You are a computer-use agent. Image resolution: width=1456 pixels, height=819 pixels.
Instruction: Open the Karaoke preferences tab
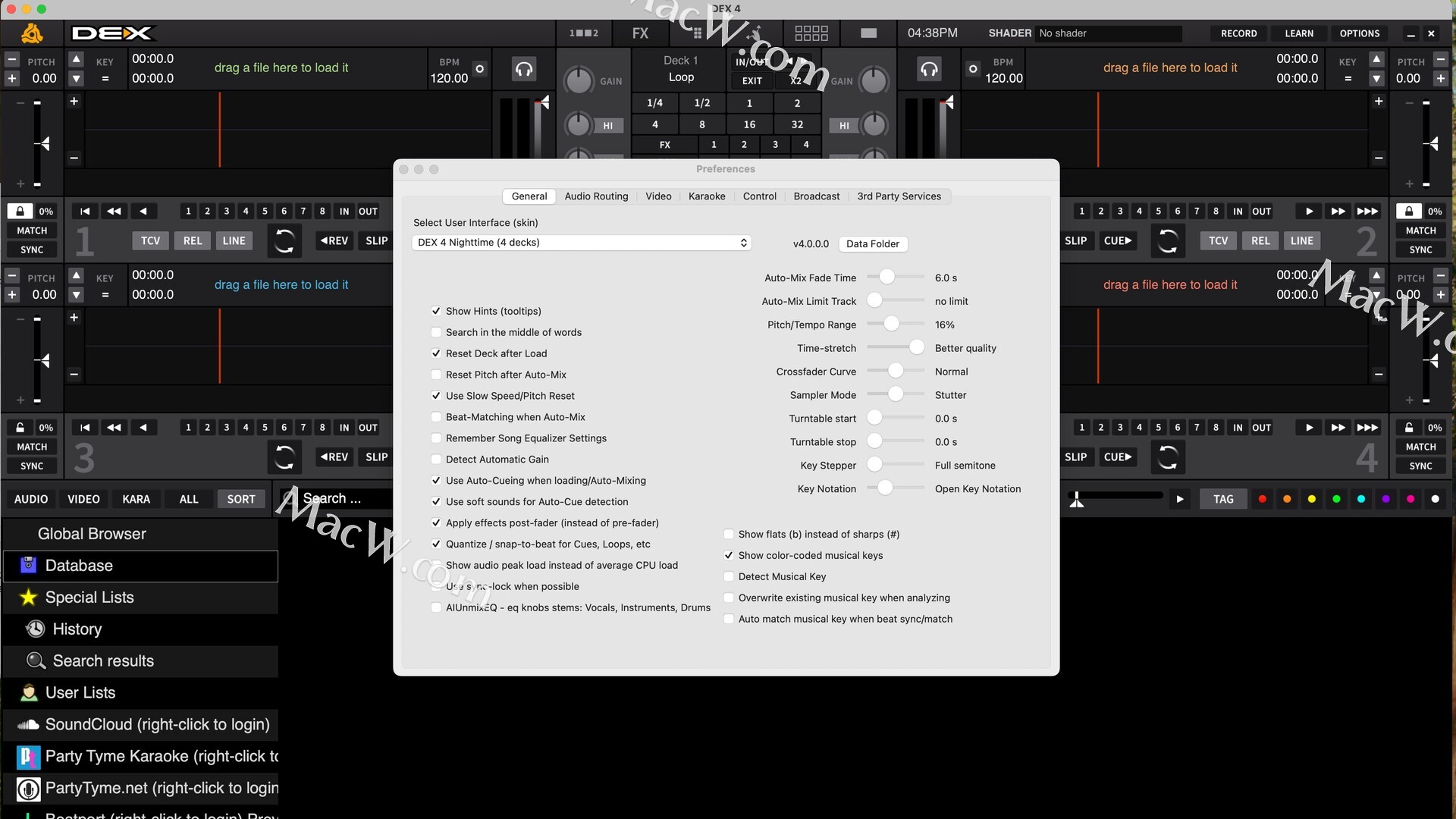pos(707,196)
